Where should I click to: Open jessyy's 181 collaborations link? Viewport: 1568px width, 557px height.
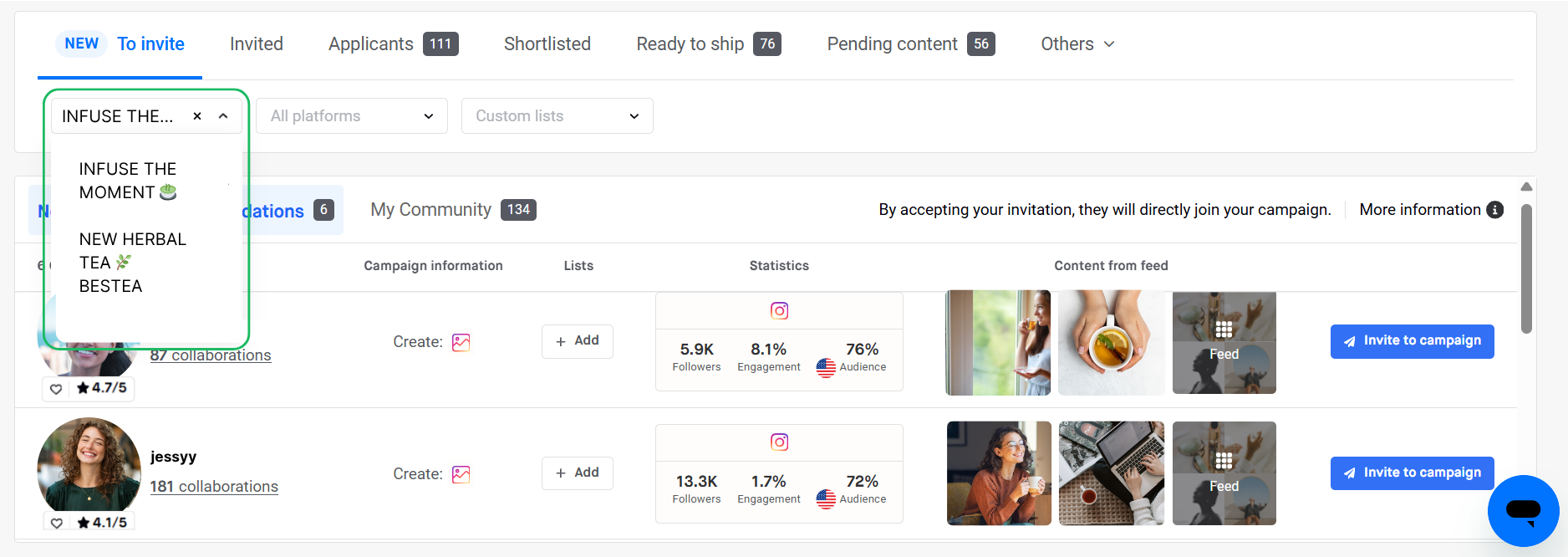[x=214, y=487]
